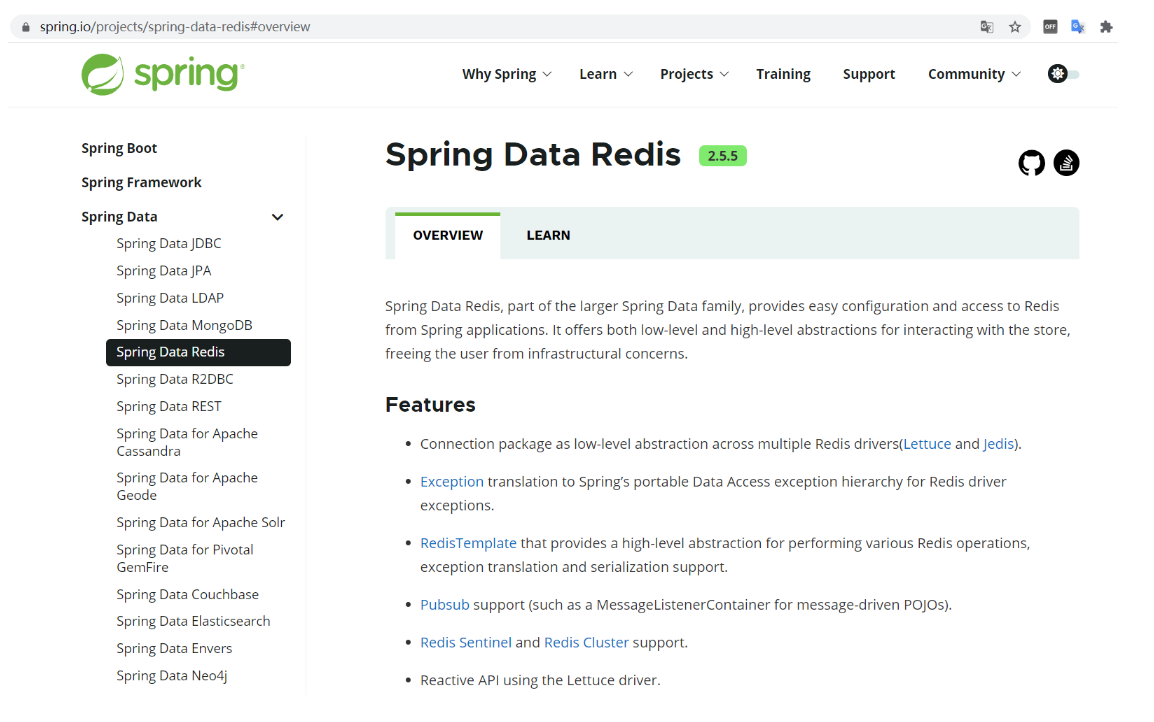
Task: Select the OVERVIEW tab
Action: [447, 236]
